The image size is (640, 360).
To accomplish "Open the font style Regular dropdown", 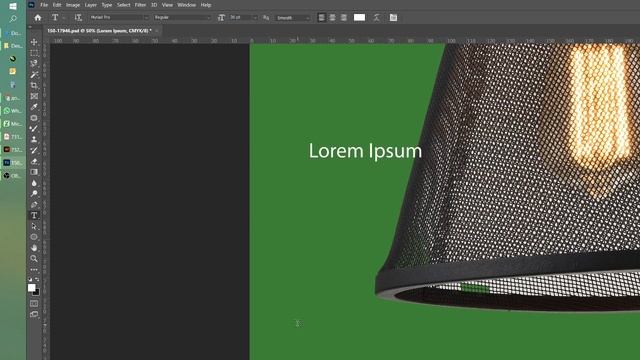I will click(182, 18).
